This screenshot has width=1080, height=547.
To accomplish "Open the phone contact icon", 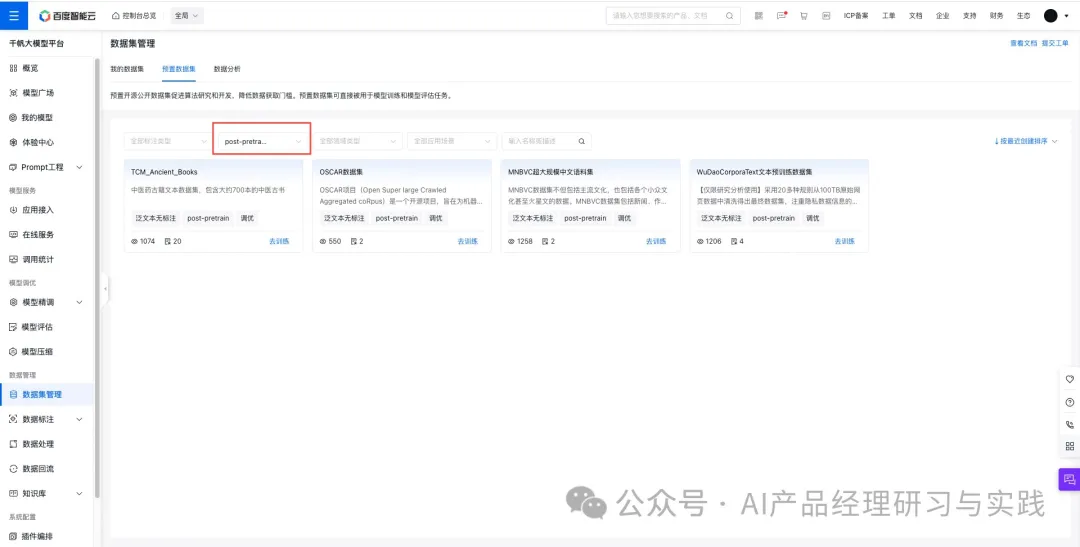I will (x=1070, y=424).
